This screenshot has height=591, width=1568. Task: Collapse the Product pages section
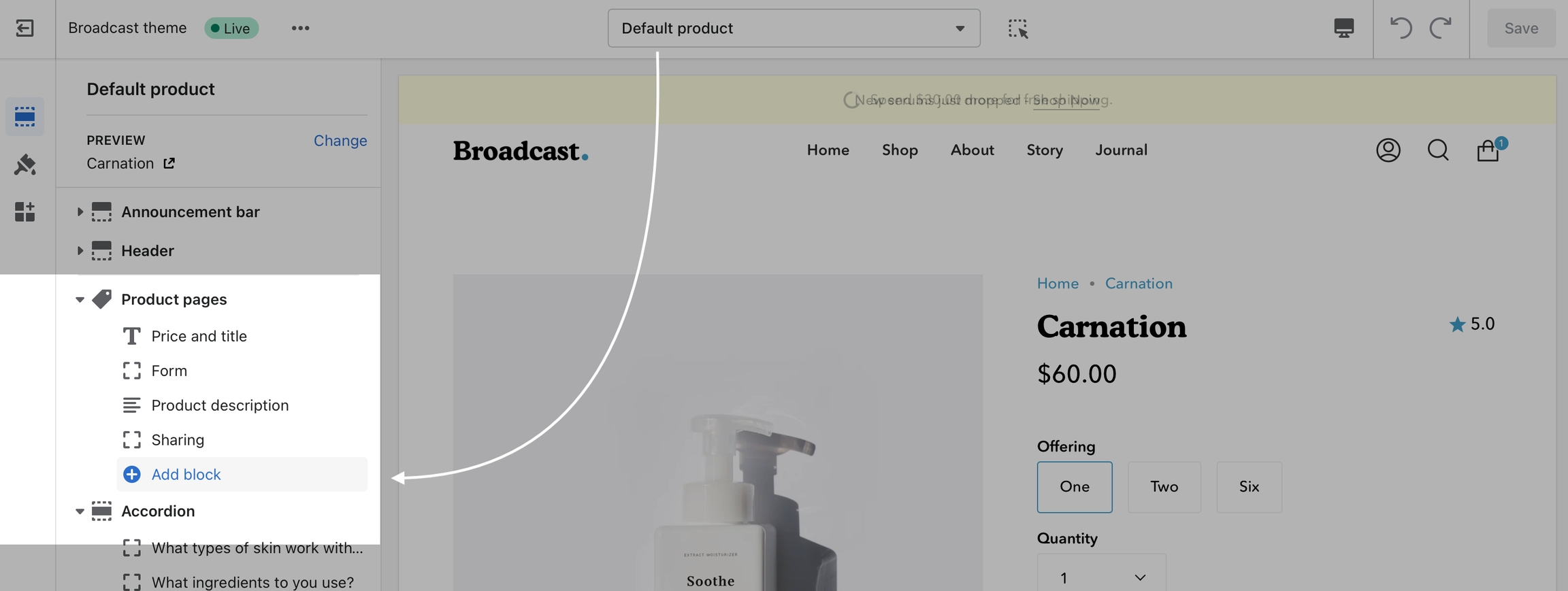[80, 300]
